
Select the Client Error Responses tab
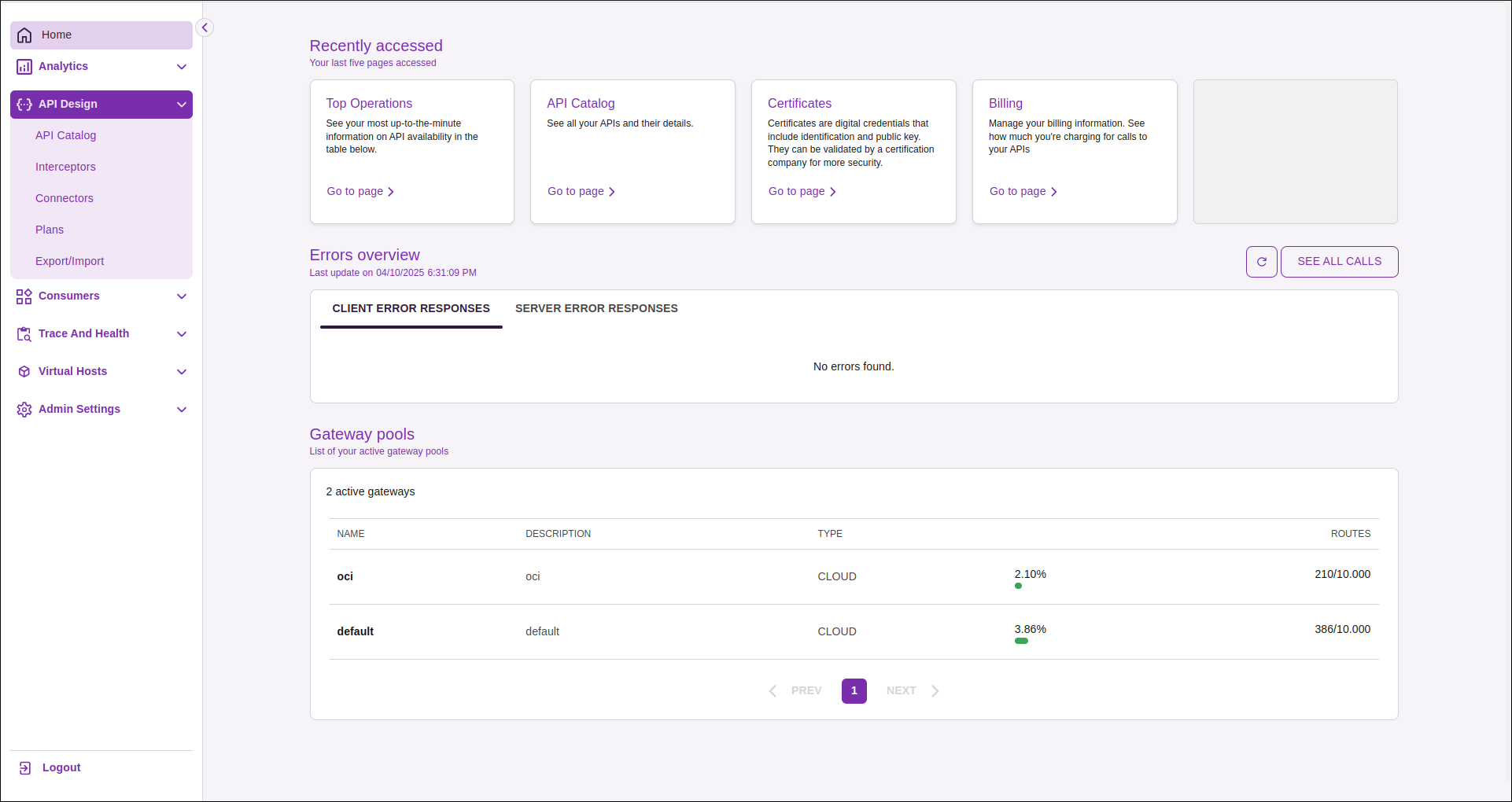coord(411,308)
